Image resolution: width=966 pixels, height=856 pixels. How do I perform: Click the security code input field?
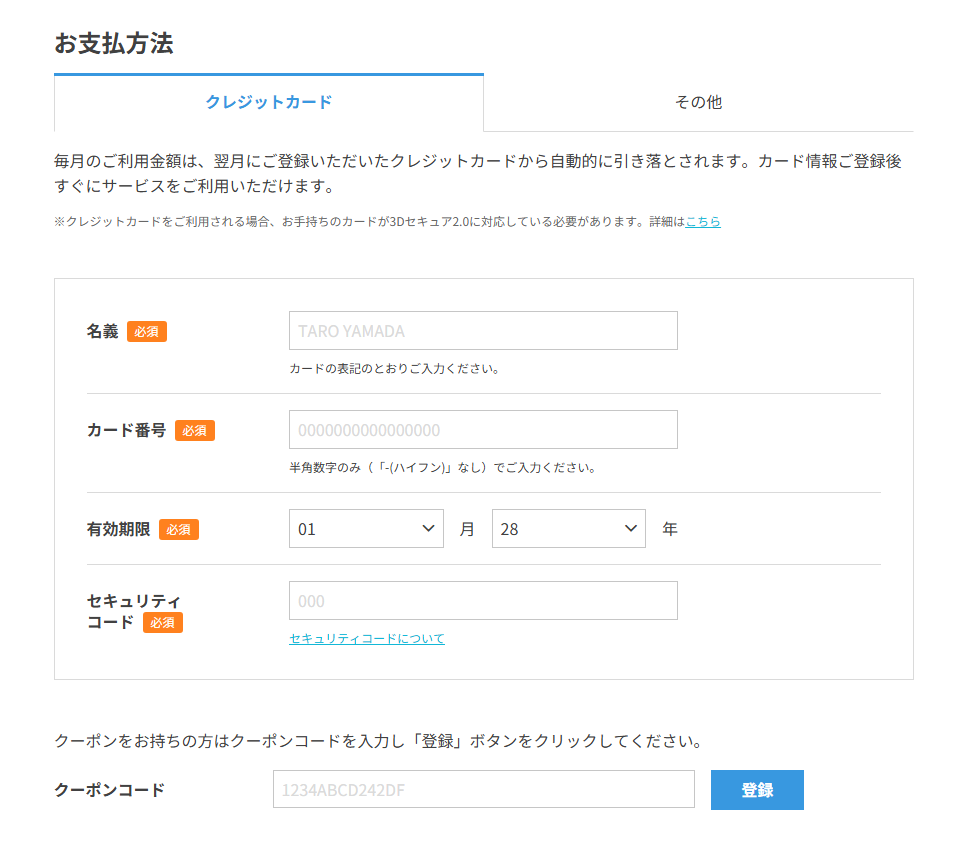(x=483, y=600)
